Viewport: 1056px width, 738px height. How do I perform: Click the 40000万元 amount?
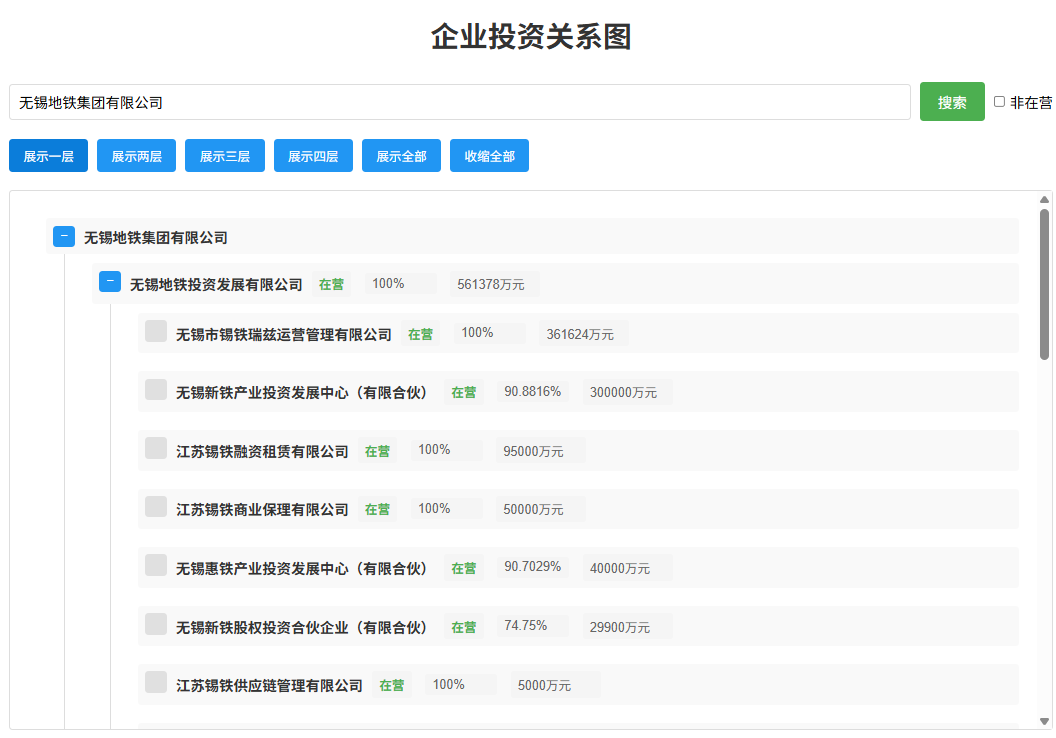coord(626,569)
